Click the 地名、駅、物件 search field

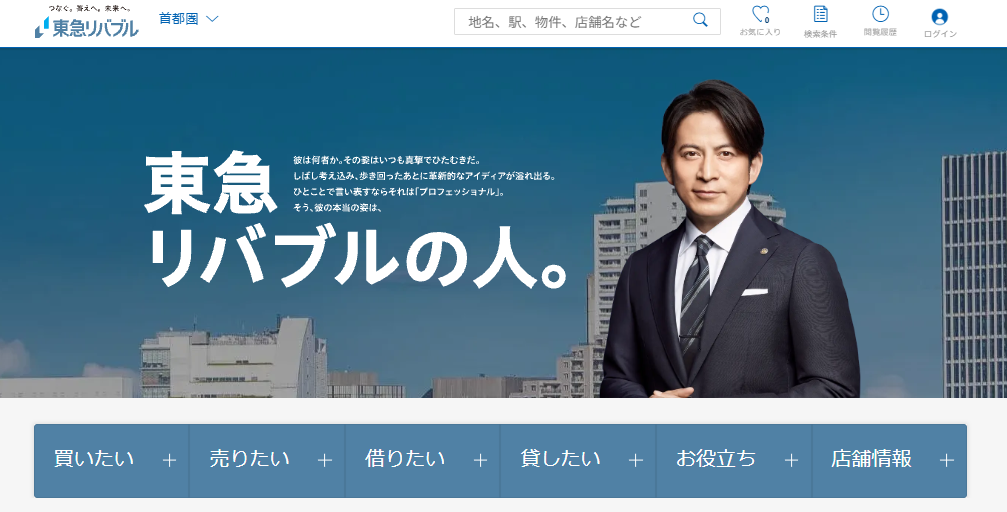[587, 21]
